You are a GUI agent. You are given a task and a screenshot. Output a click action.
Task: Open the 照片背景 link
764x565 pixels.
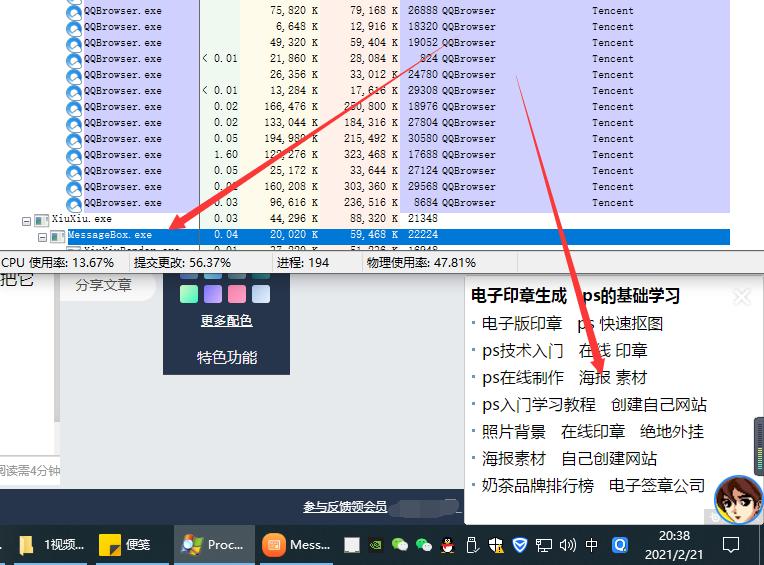click(x=514, y=432)
